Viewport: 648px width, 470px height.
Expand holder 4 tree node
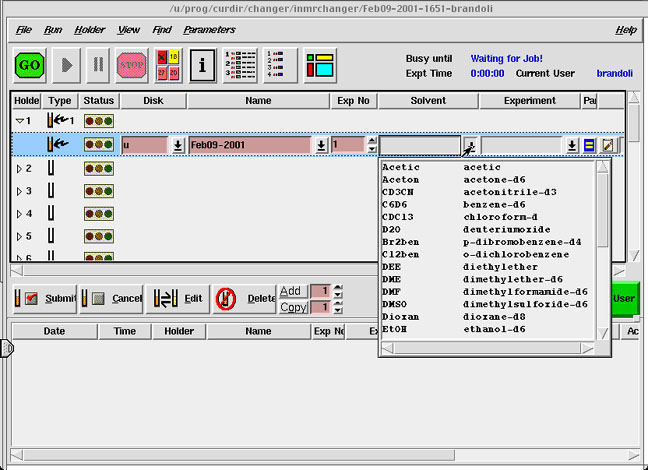coord(19,214)
